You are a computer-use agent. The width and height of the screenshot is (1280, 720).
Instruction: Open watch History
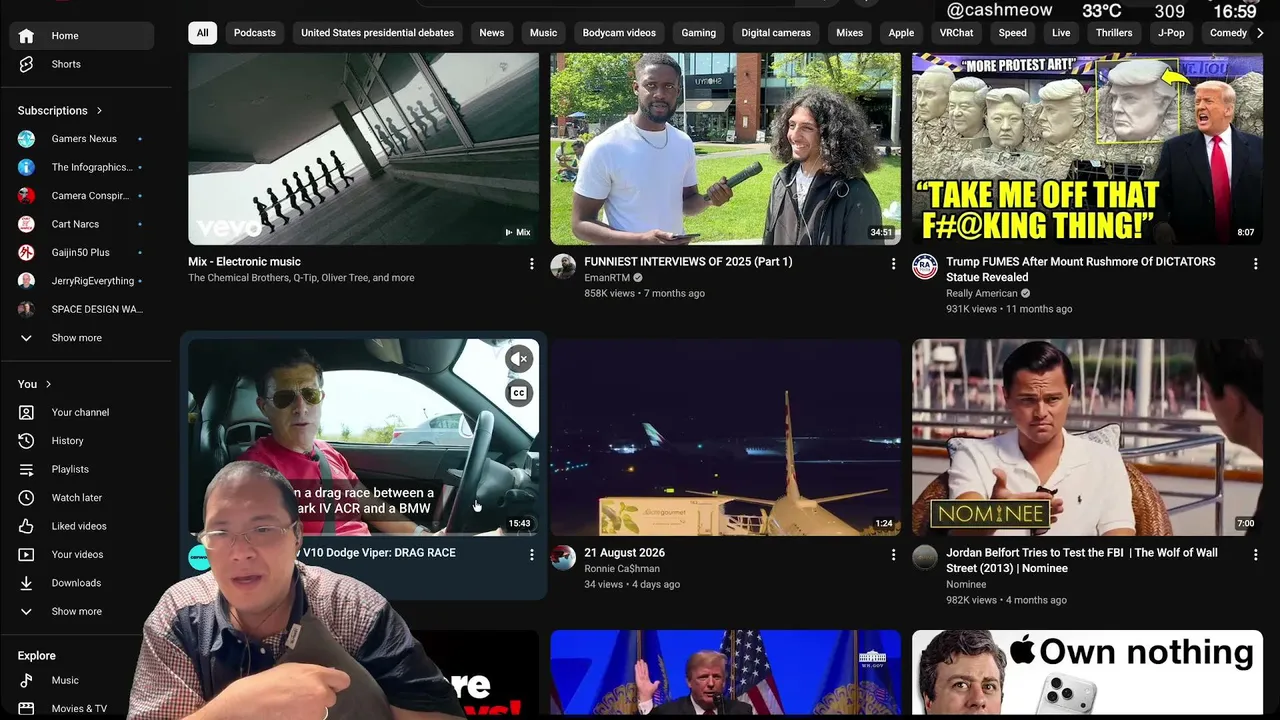click(82, 441)
